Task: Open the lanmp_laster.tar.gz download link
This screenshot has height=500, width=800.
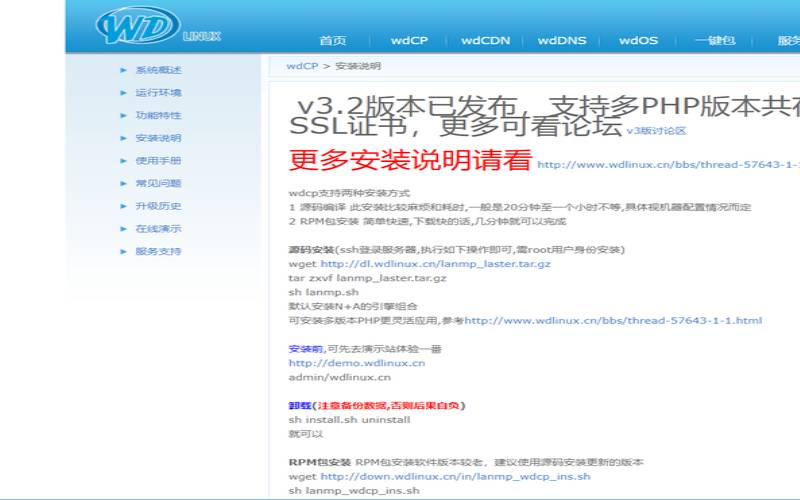Action: point(436,264)
